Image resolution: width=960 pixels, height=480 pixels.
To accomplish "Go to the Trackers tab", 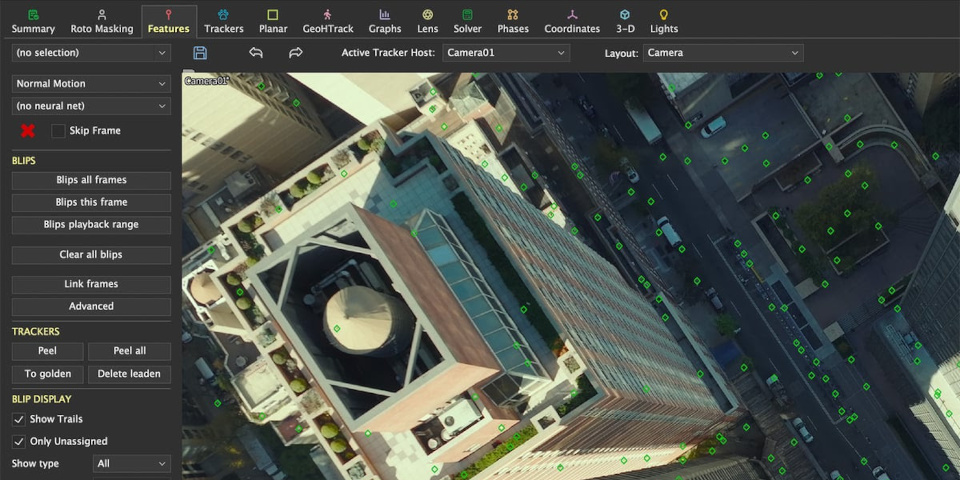I will point(224,21).
